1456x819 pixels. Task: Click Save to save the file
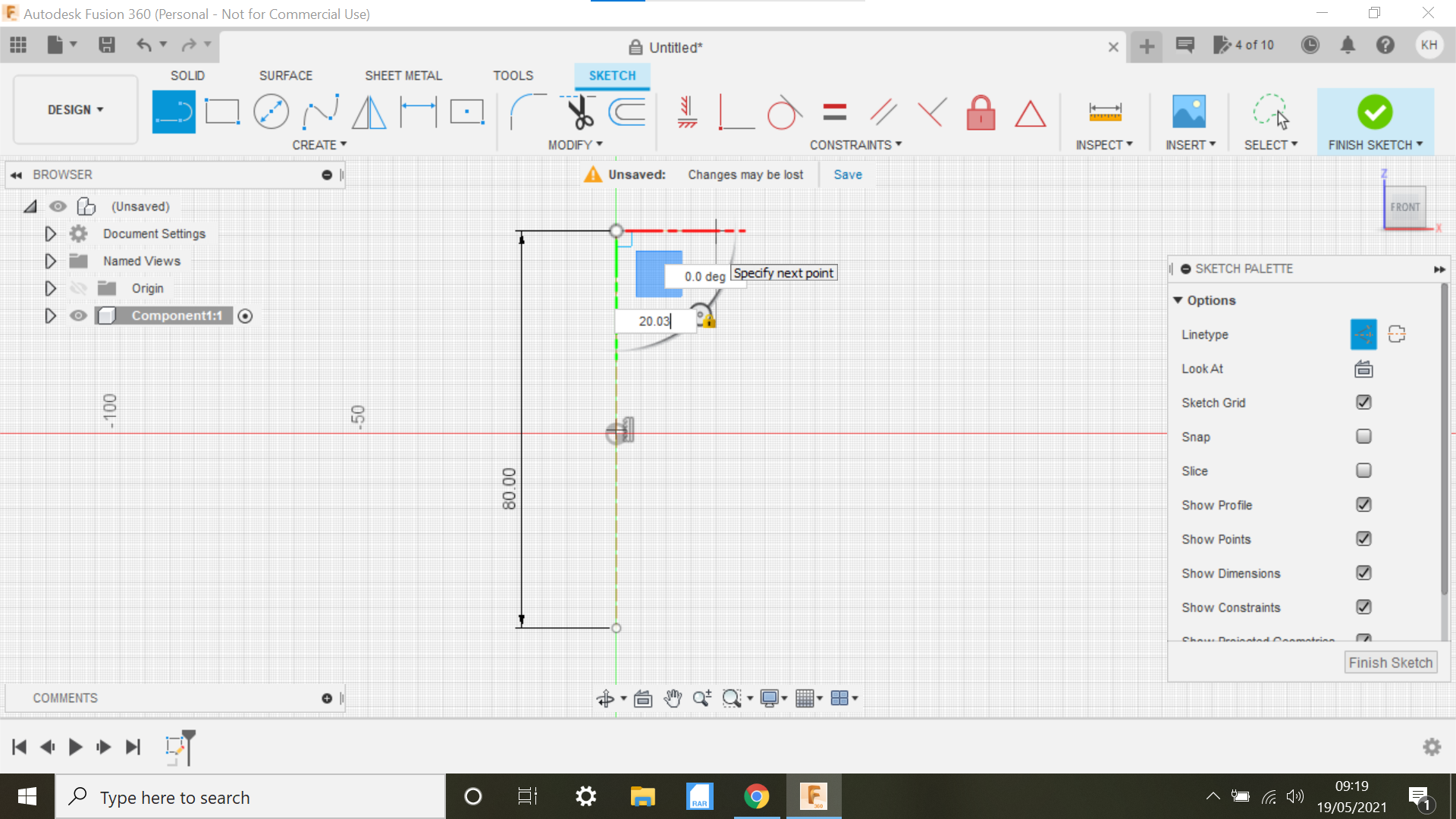tap(848, 174)
